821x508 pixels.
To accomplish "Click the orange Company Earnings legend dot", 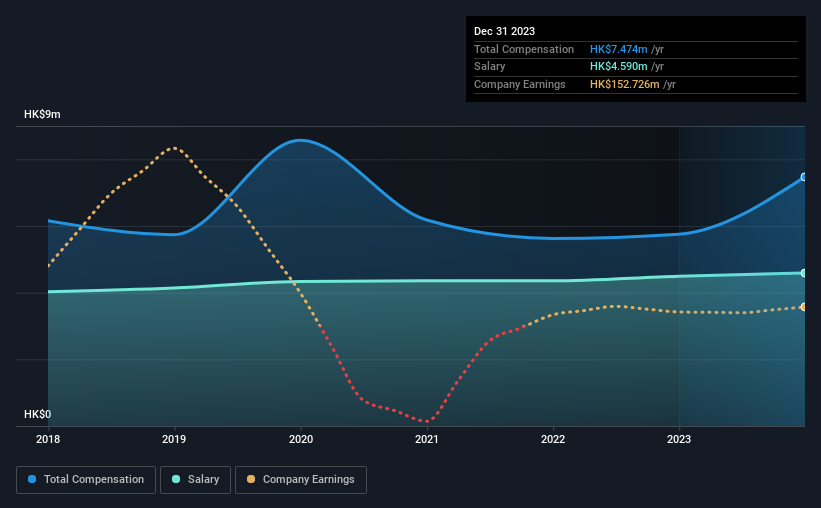I will click(x=251, y=479).
